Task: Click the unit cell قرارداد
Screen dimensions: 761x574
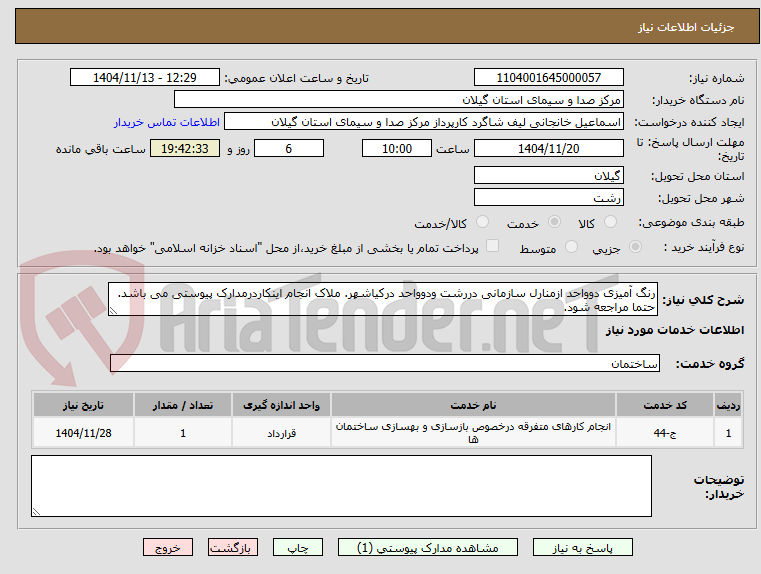Action: [281, 433]
